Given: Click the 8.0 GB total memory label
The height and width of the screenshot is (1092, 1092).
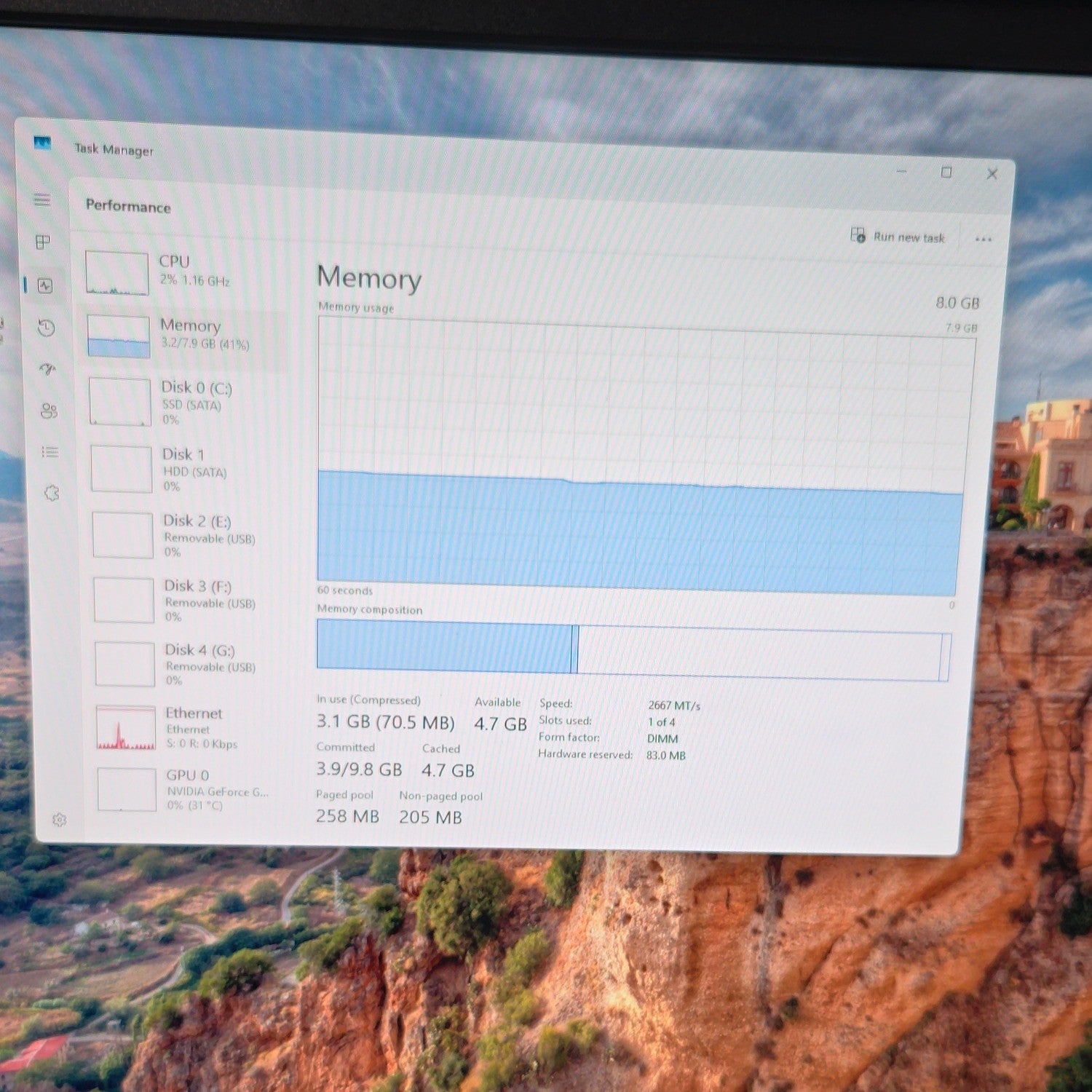Looking at the screenshot, I should pos(957,303).
